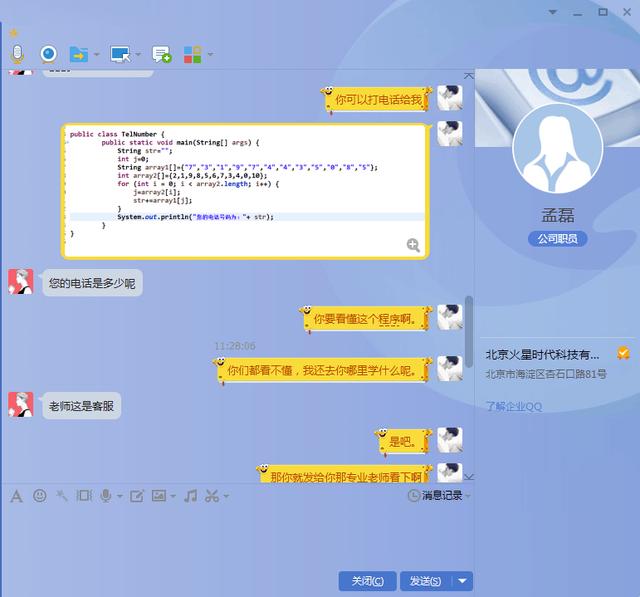Click the yellow star favorite icon
This screenshot has width=640, height=597.
click(14, 33)
